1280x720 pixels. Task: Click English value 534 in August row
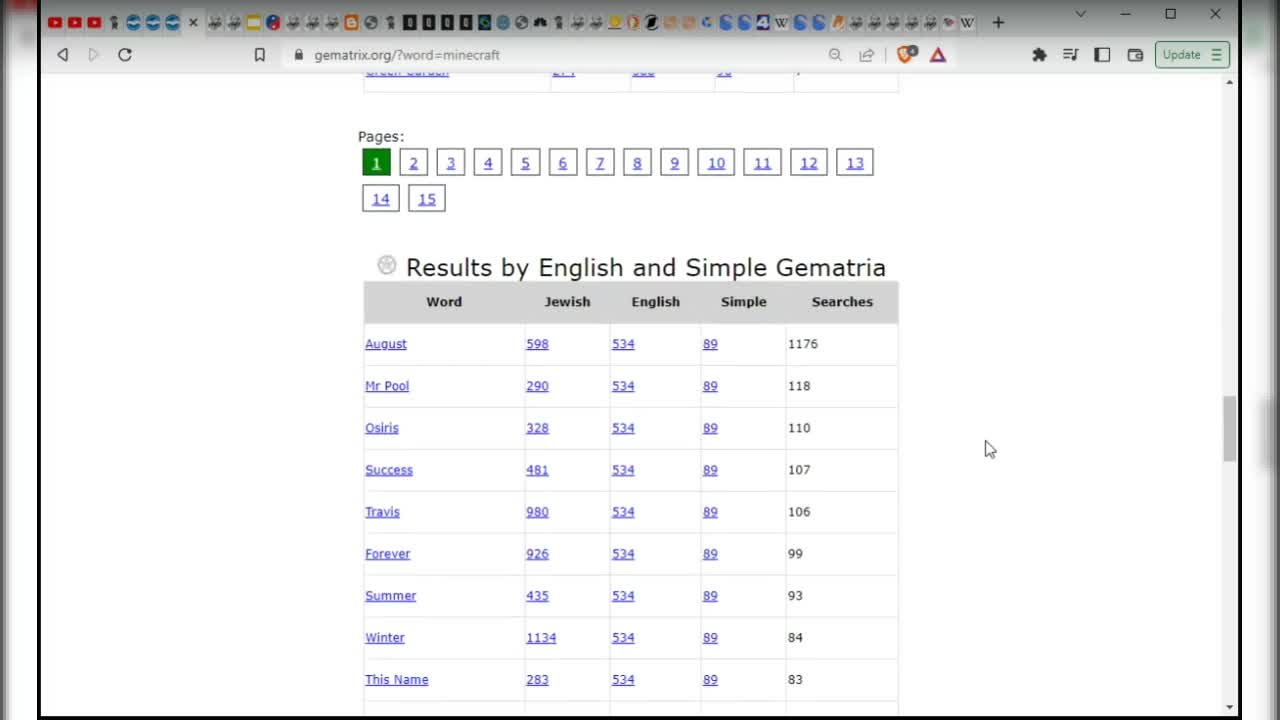(623, 344)
